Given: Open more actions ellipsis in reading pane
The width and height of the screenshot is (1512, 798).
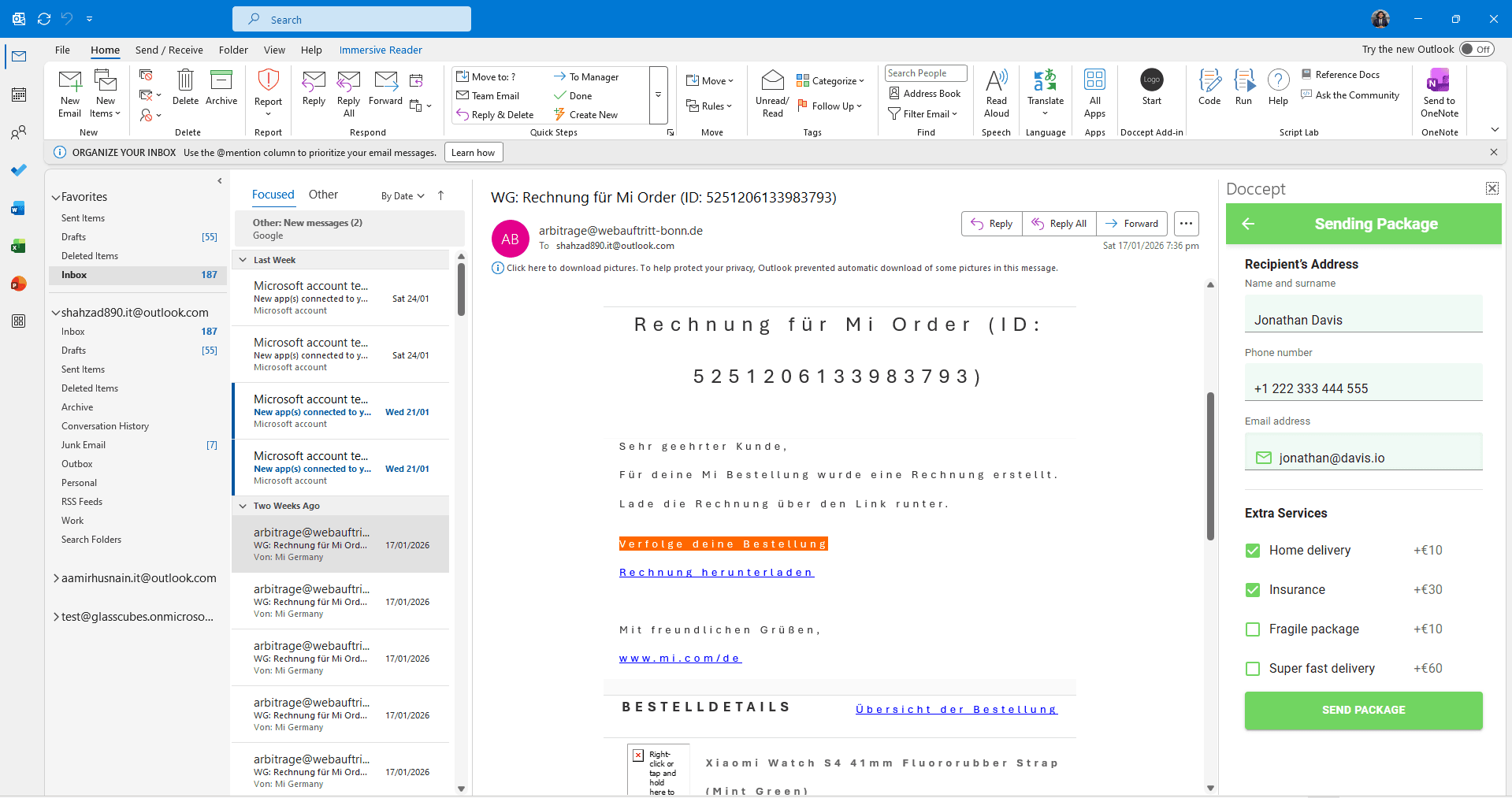Looking at the screenshot, I should [1186, 224].
